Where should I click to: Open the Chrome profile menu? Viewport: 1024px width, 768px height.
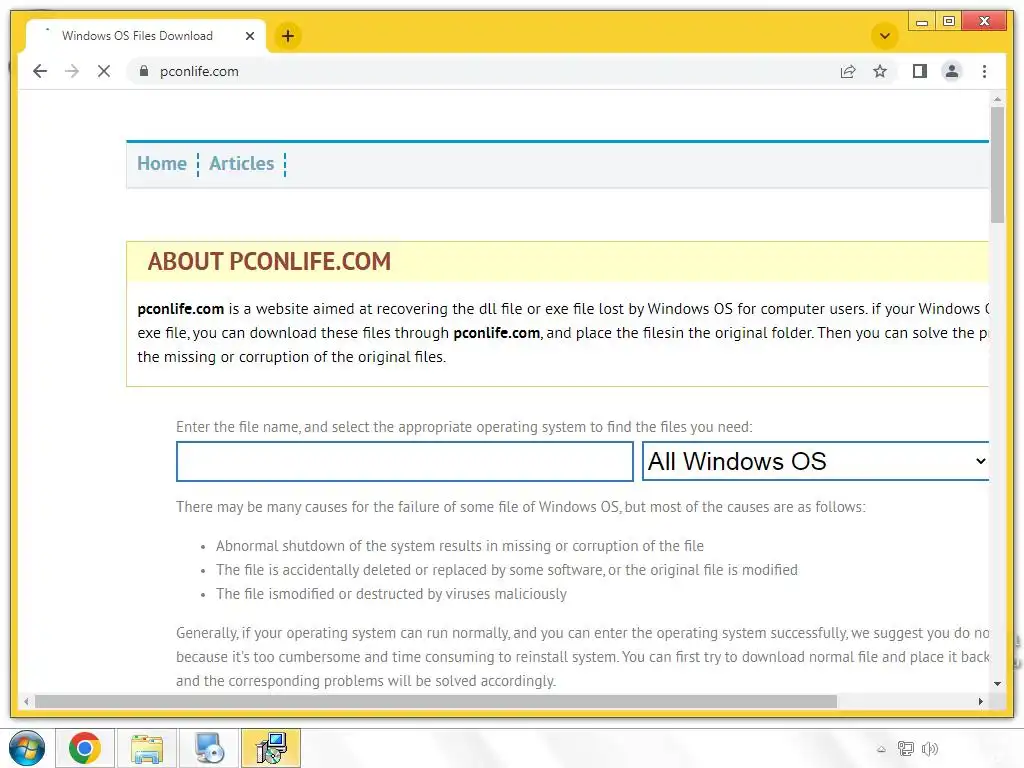[952, 71]
